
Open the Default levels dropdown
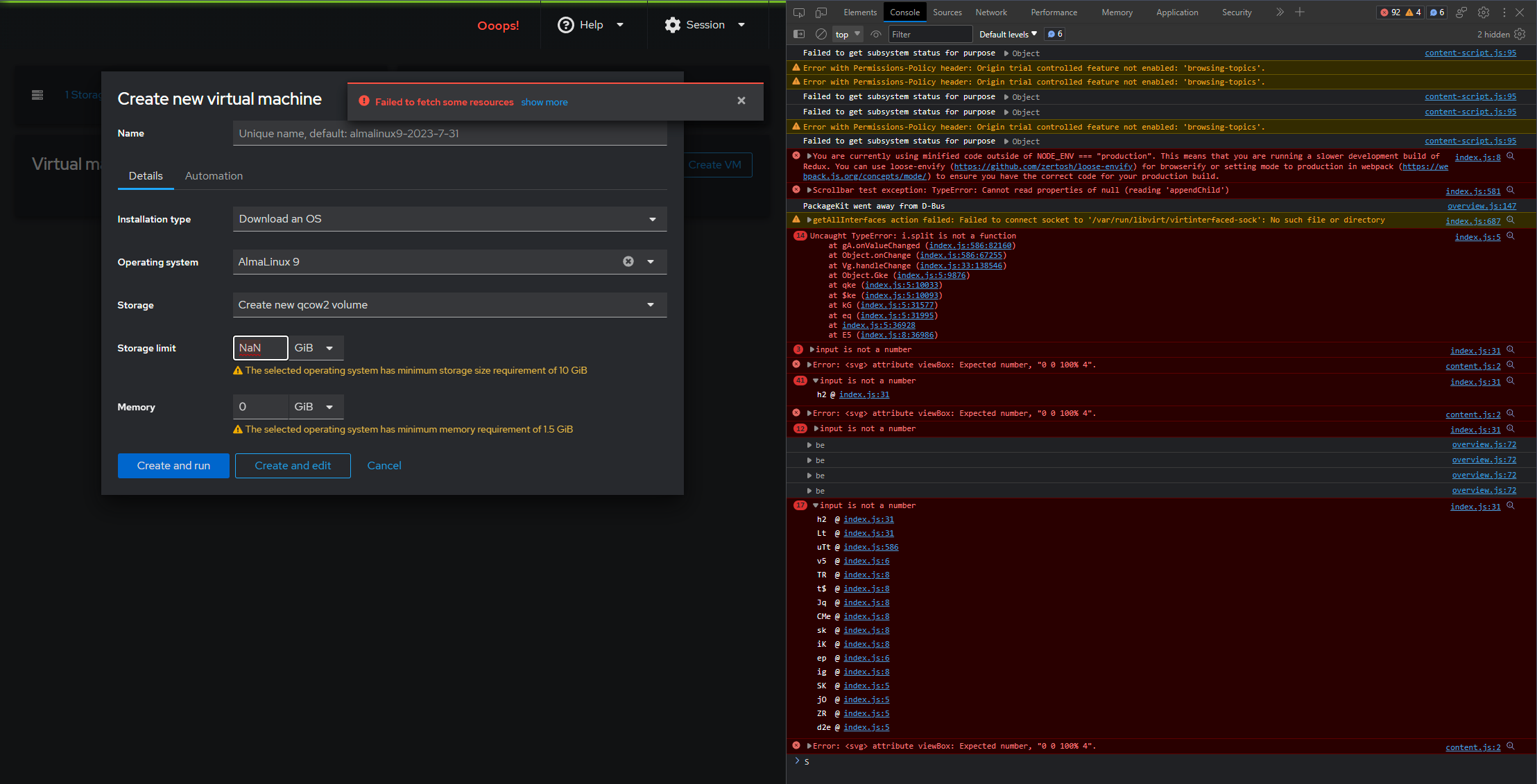pos(1008,34)
